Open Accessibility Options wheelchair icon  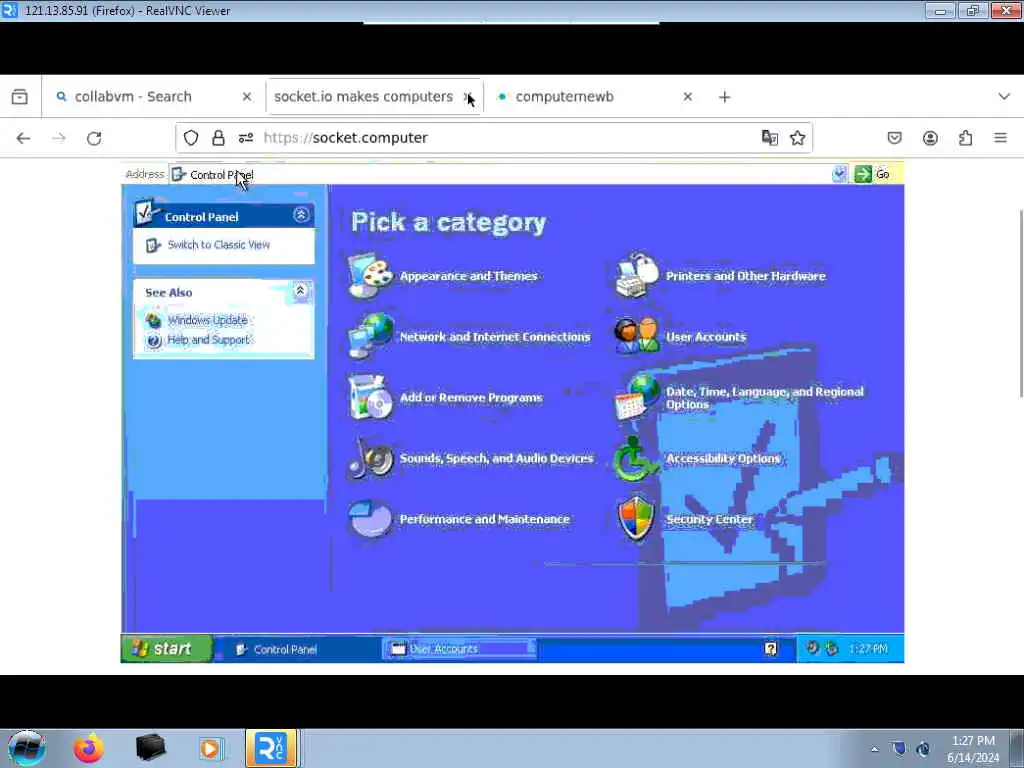635,458
